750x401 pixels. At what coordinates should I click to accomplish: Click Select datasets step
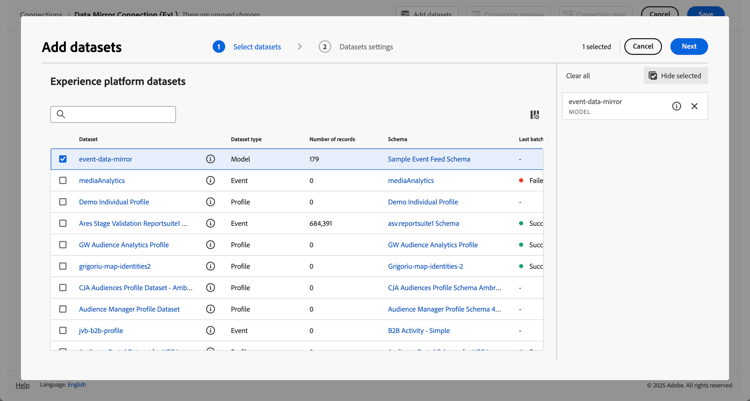[x=256, y=47]
